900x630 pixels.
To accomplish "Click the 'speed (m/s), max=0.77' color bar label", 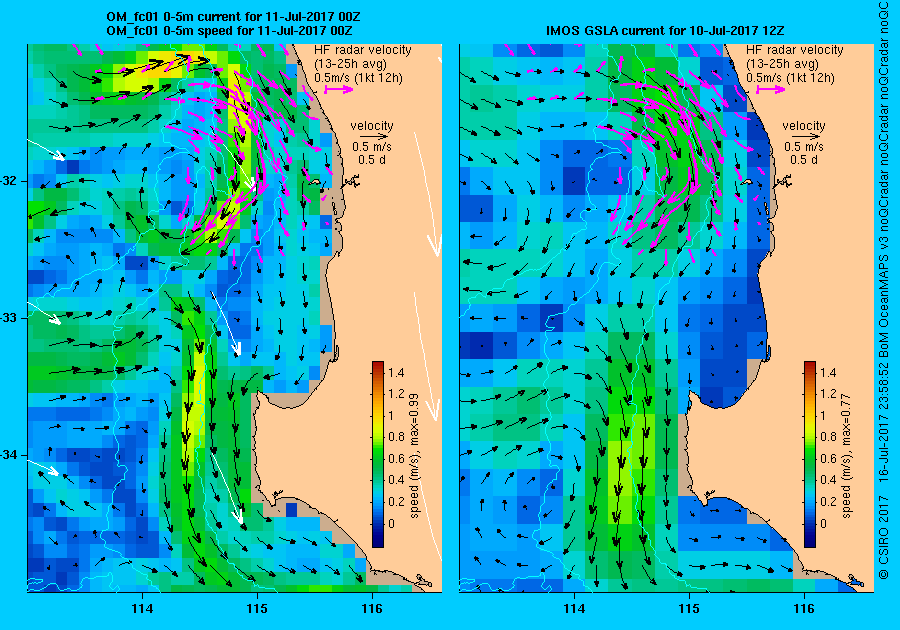I will (846, 456).
